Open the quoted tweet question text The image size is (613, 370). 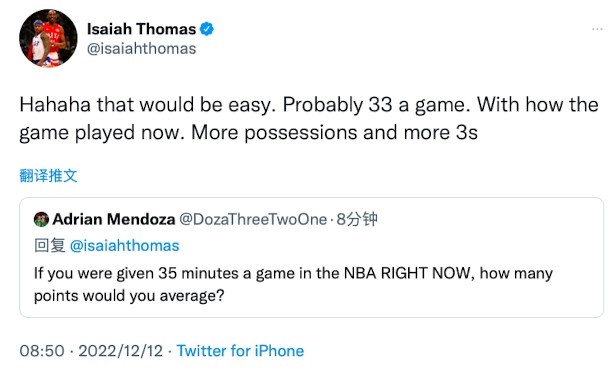point(293,284)
